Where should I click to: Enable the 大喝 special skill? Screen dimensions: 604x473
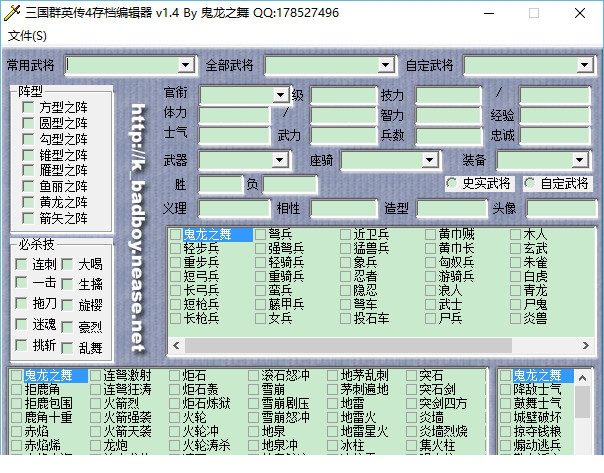click(x=67, y=264)
